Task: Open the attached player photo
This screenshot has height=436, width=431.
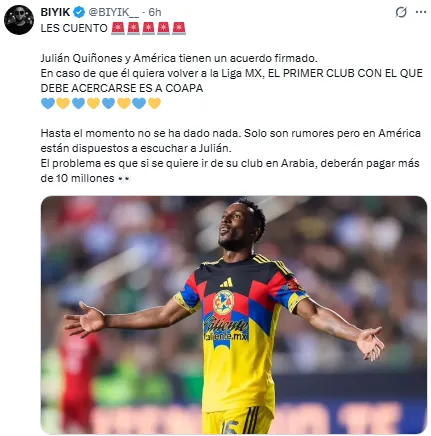Action: (x=234, y=315)
